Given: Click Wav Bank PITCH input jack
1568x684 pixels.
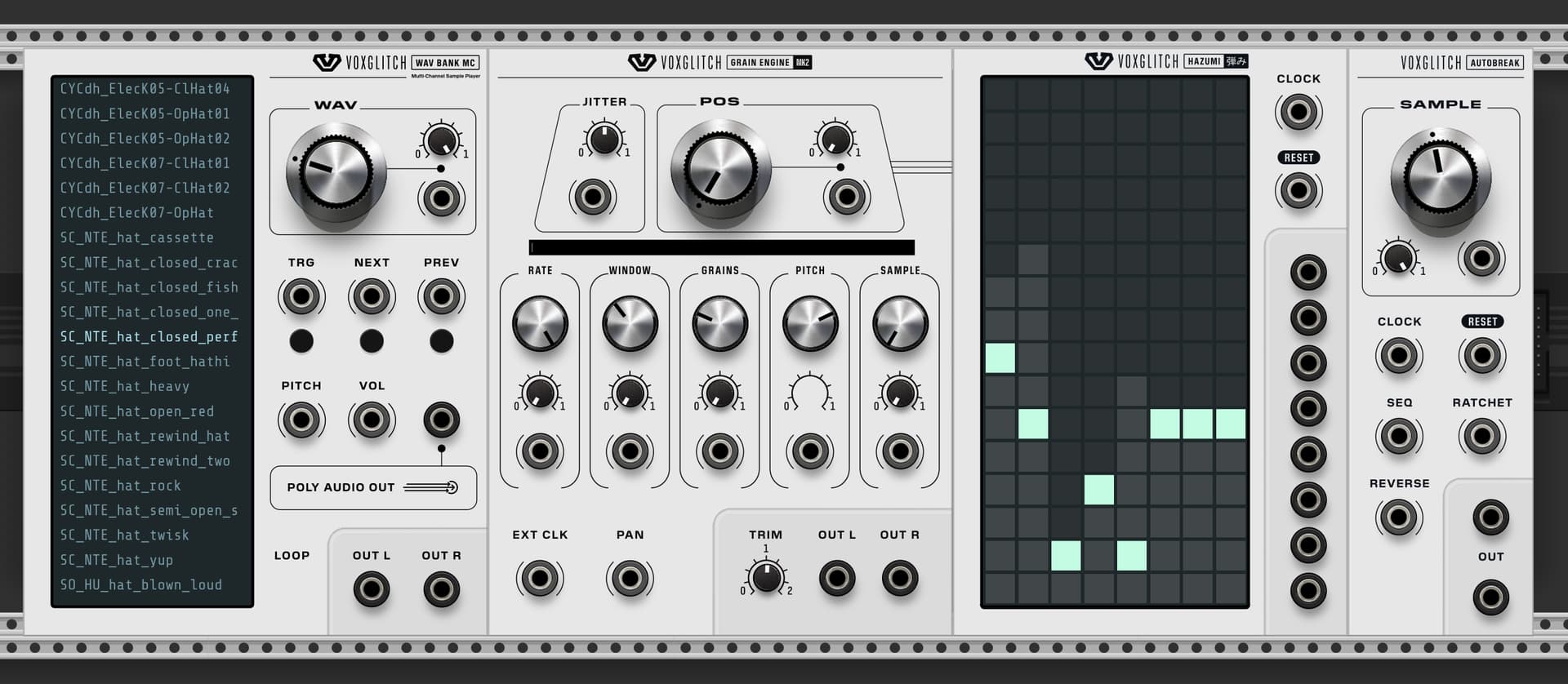Looking at the screenshot, I should point(301,420).
